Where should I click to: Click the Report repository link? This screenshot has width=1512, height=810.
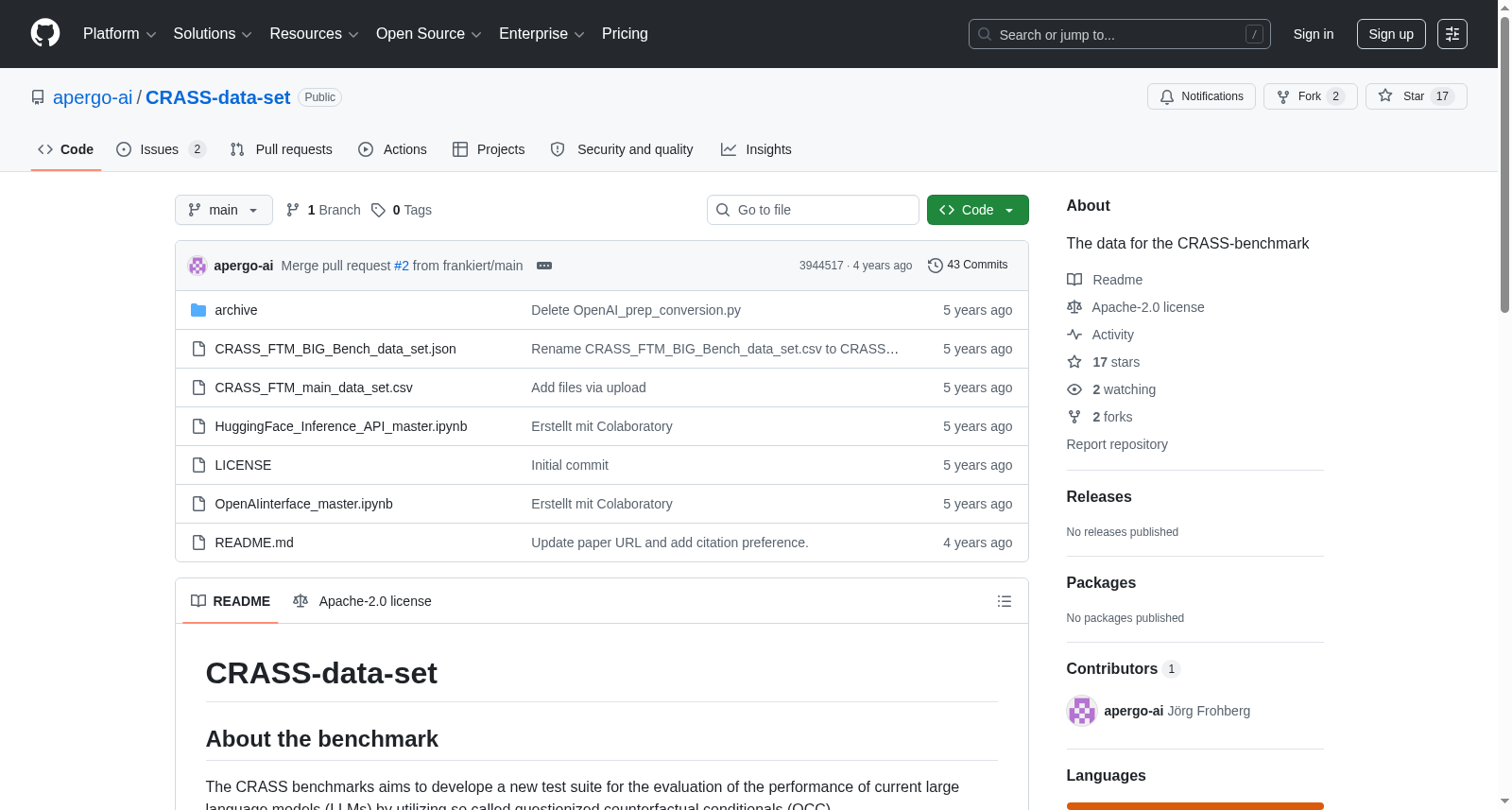1117,444
